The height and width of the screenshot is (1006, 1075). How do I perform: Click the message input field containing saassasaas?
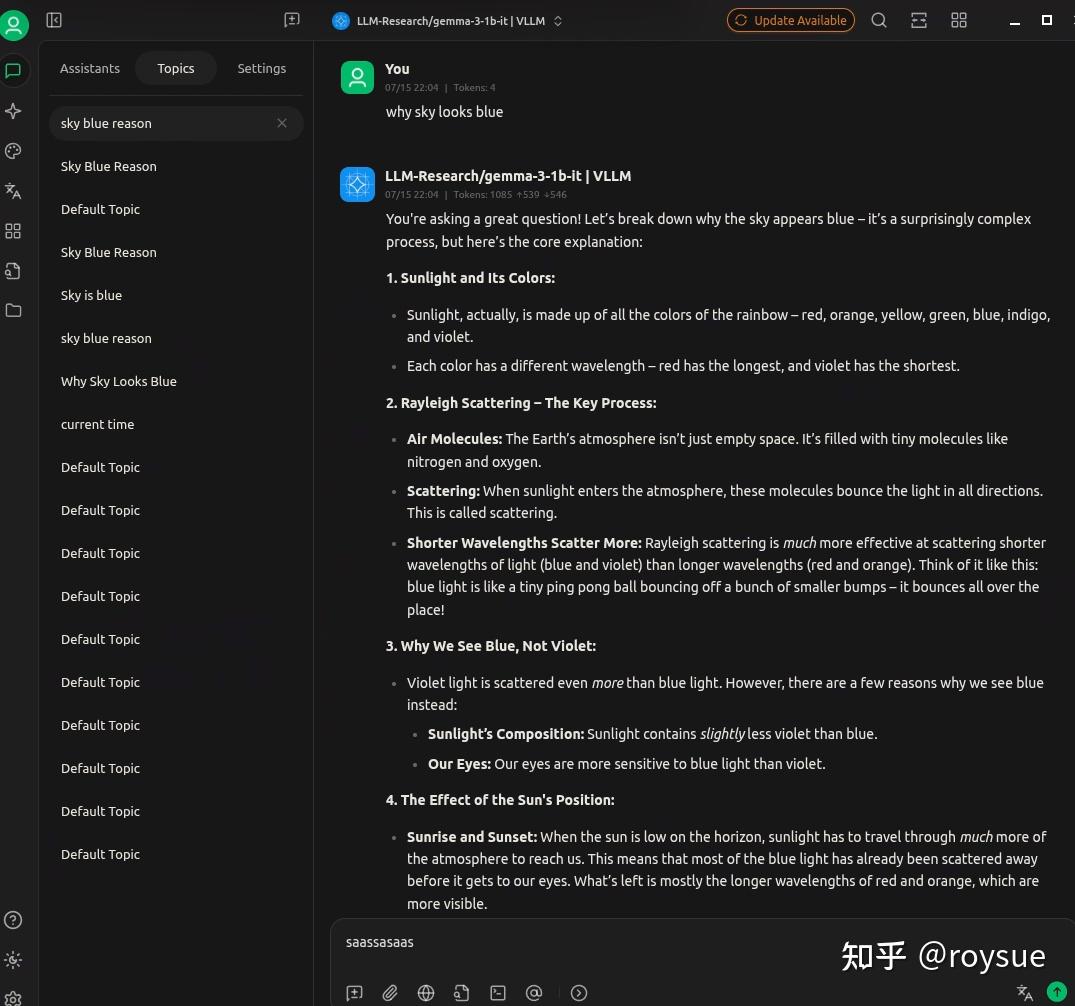click(703, 942)
